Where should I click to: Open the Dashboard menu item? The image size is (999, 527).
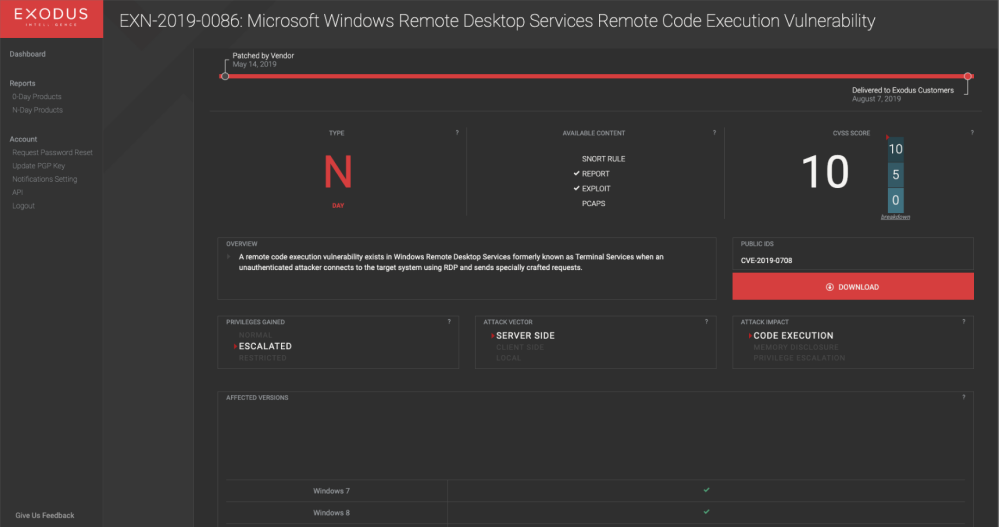pos(28,54)
